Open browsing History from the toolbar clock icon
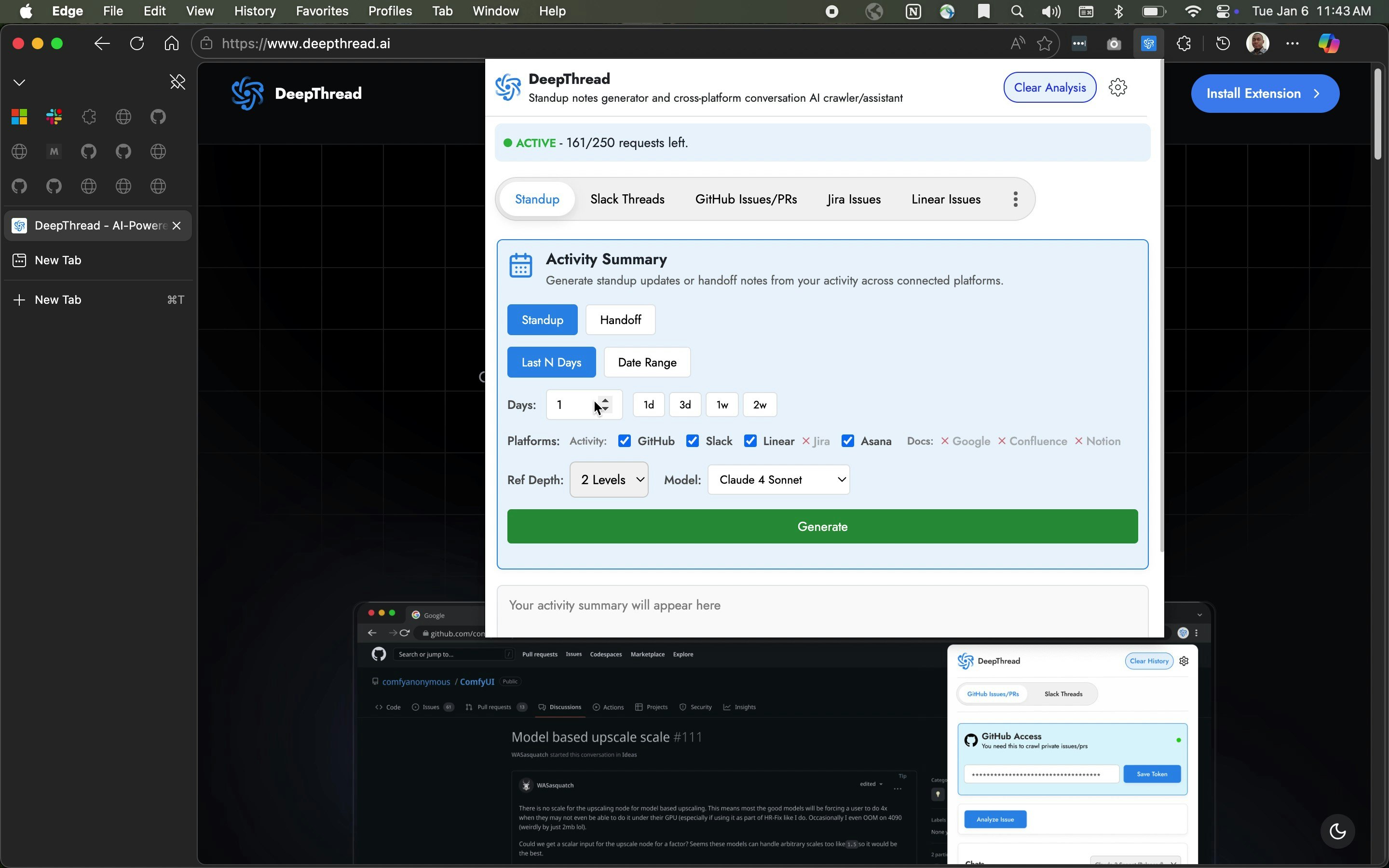 (x=1223, y=43)
